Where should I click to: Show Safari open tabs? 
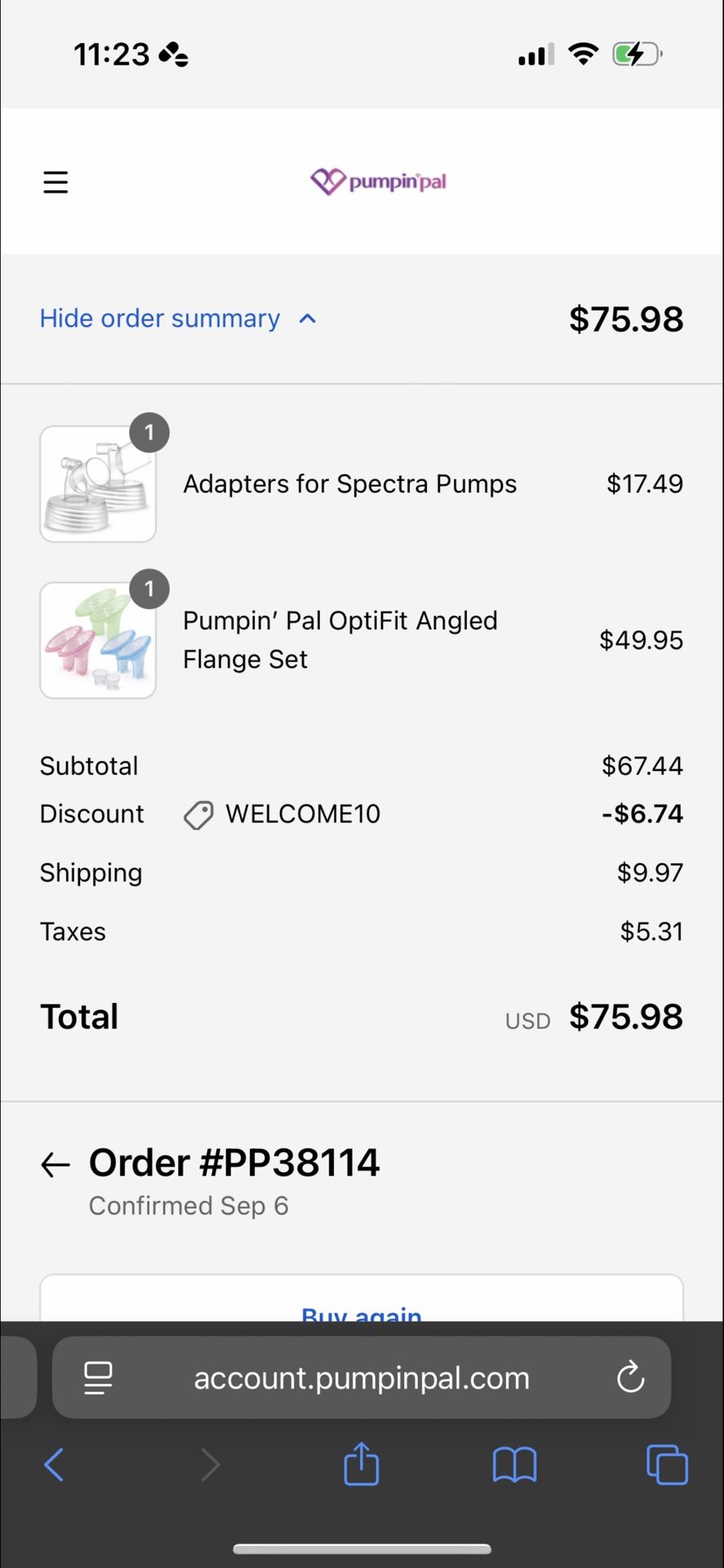tap(667, 1464)
